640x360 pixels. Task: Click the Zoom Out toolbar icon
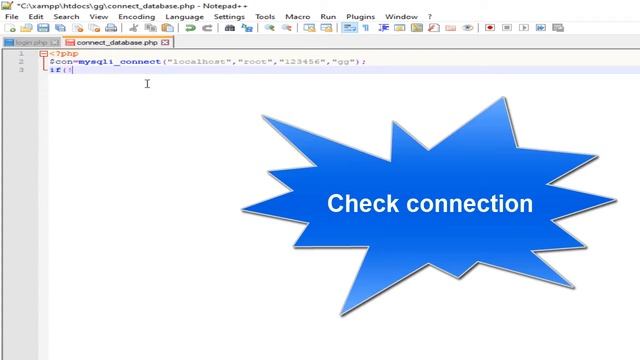coord(287,28)
